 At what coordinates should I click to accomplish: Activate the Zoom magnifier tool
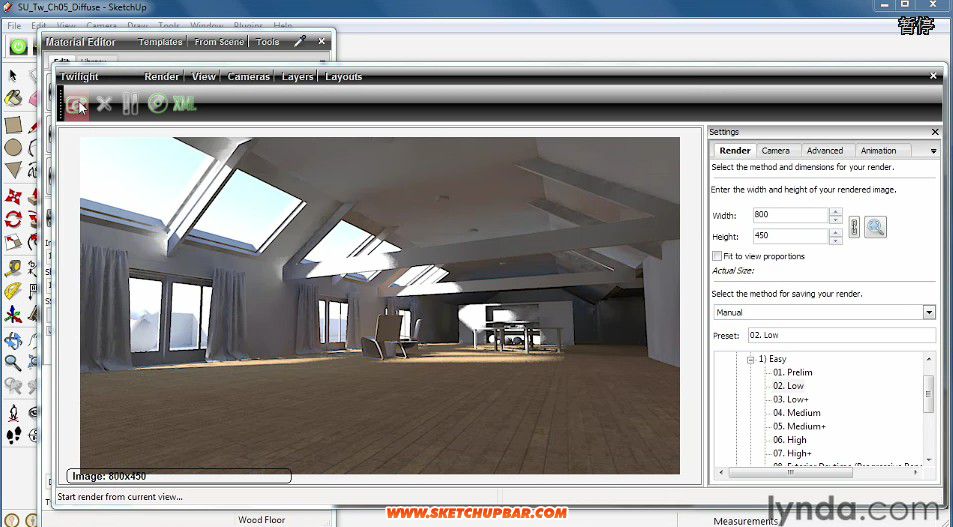tap(13, 363)
